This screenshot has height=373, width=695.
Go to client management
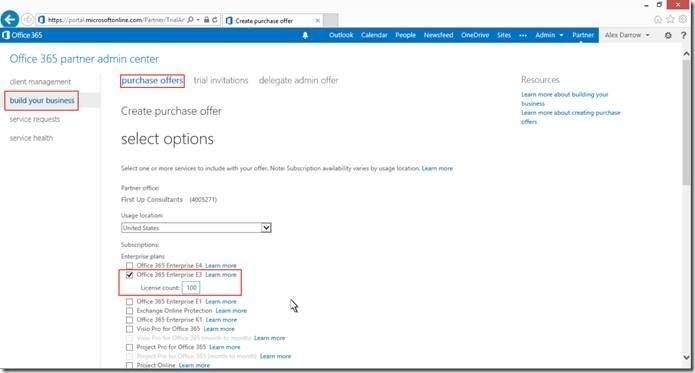click(40, 82)
